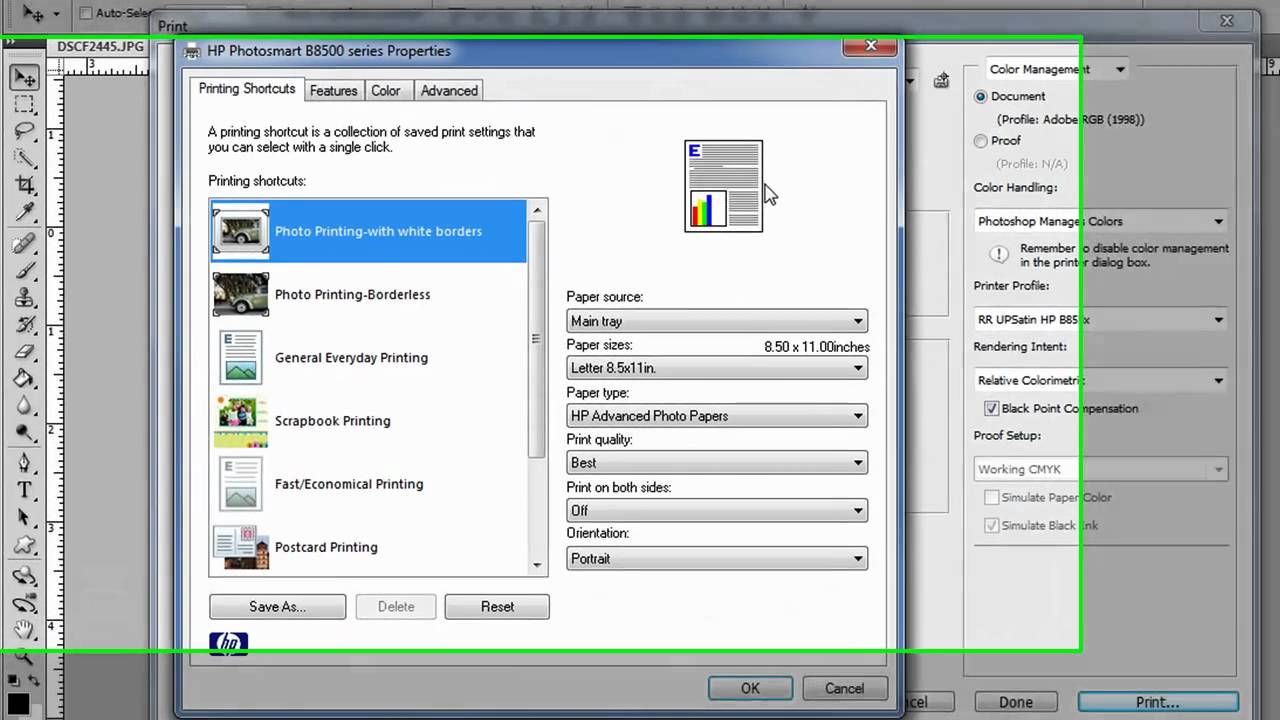Click the Move tool preset picker in options bar

tap(41, 14)
